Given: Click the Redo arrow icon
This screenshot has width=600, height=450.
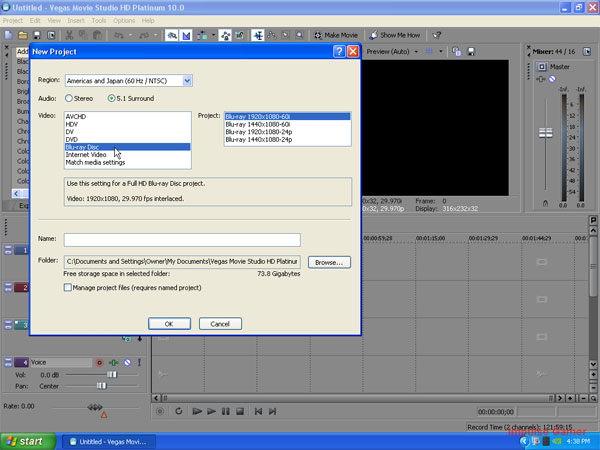Looking at the screenshot, I should 144,36.
